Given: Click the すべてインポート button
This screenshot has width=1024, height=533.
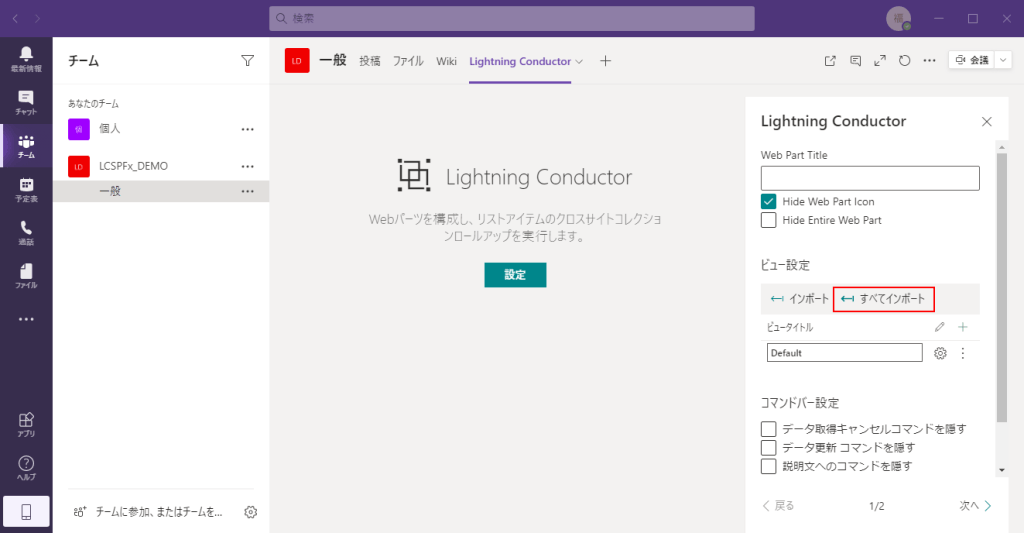Looking at the screenshot, I should click(884, 299).
